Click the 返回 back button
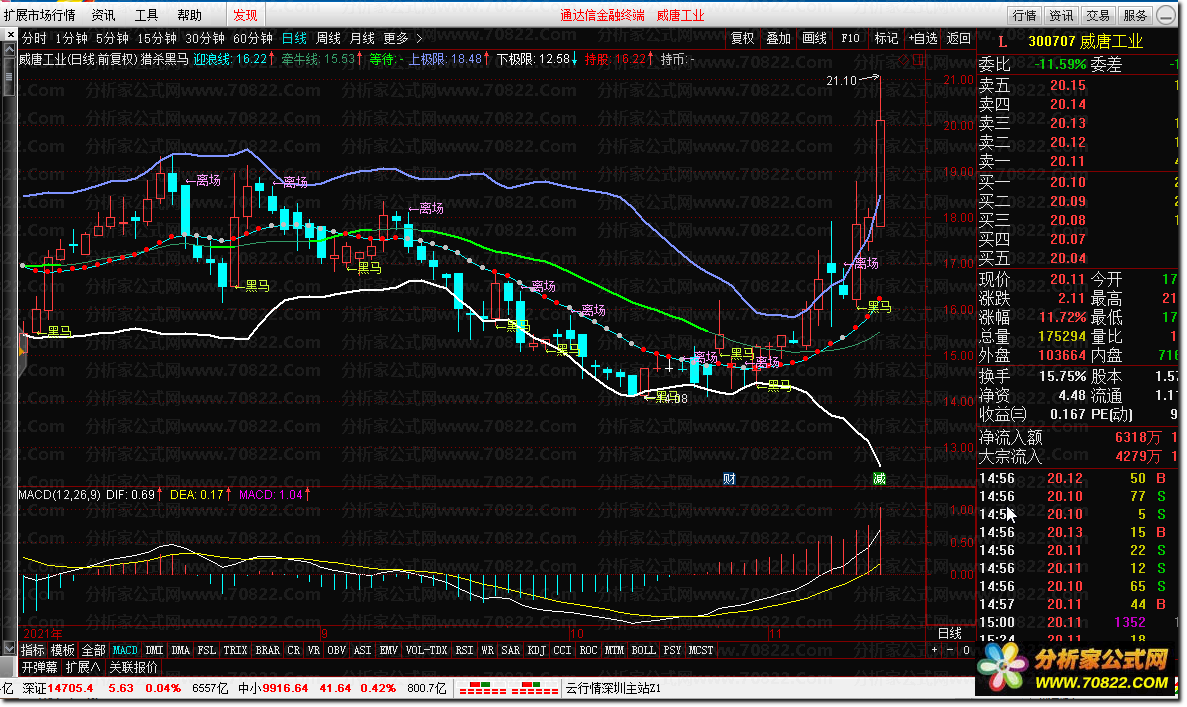The height and width of the screenshot is (707, 1187). pos(958,38)
